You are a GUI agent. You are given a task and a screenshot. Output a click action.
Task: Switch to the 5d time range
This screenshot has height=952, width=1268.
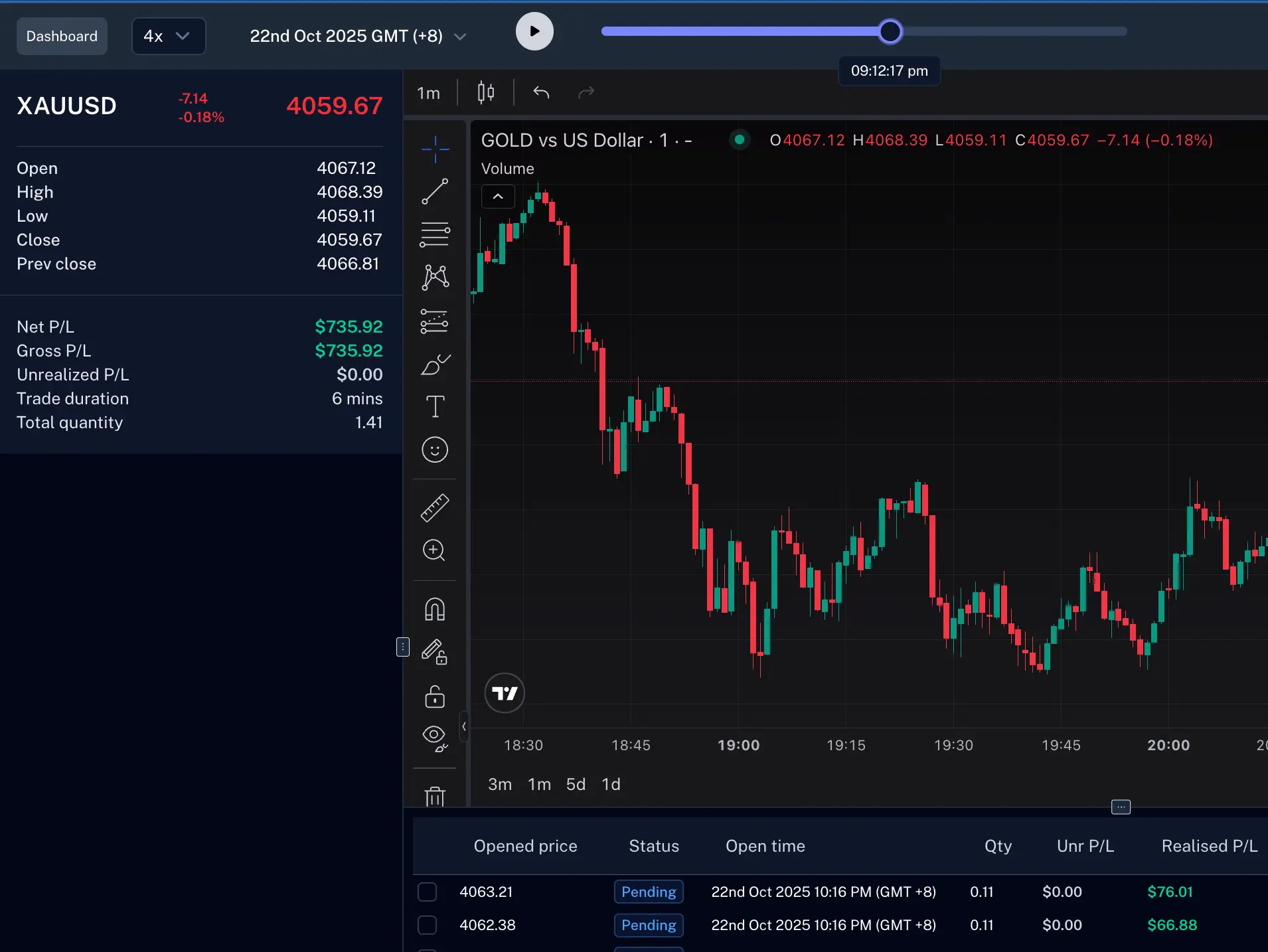point(576,784)
